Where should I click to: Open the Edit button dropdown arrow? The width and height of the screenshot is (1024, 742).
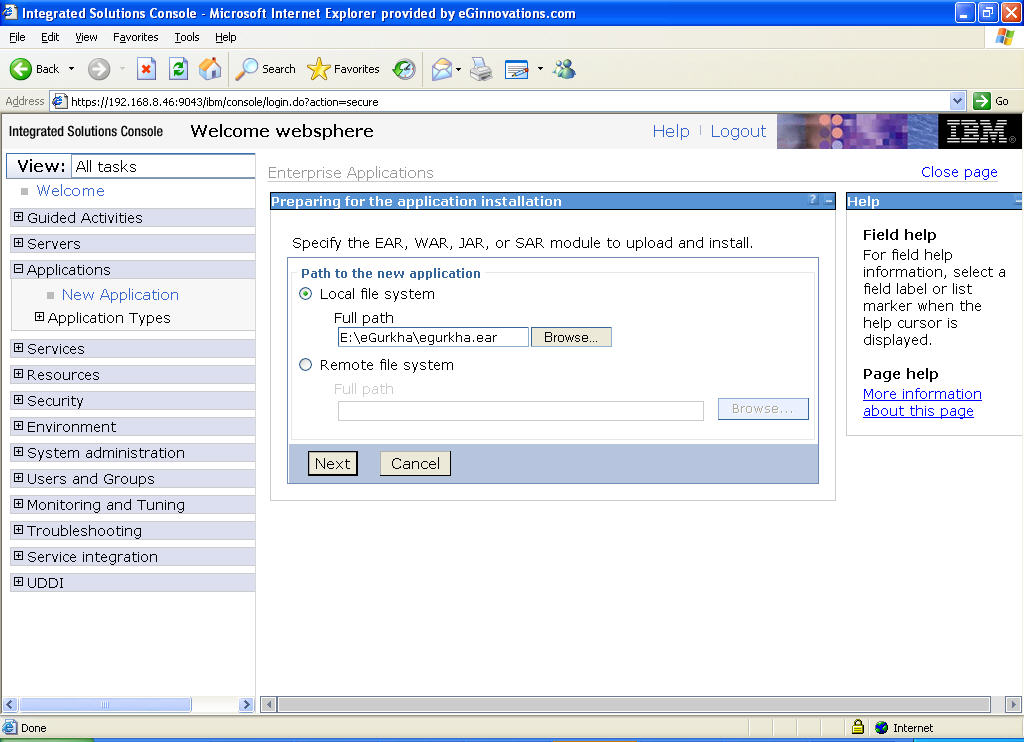pyautogui.click(x=540, y=69)
